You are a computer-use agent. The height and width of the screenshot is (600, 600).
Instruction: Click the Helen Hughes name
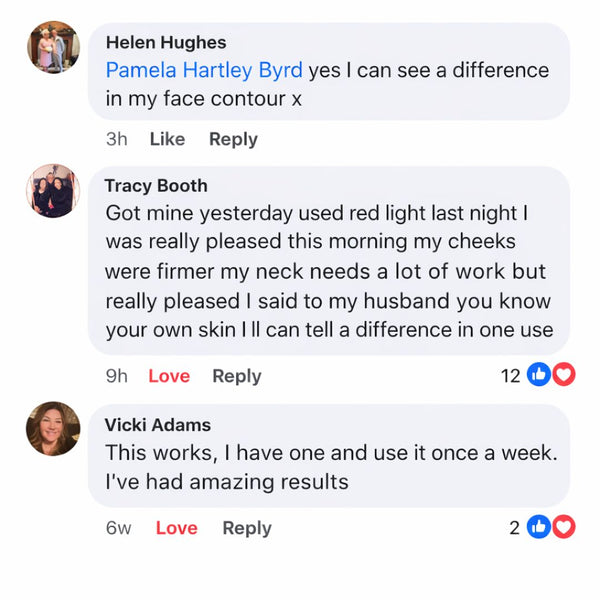pos(165,43)
